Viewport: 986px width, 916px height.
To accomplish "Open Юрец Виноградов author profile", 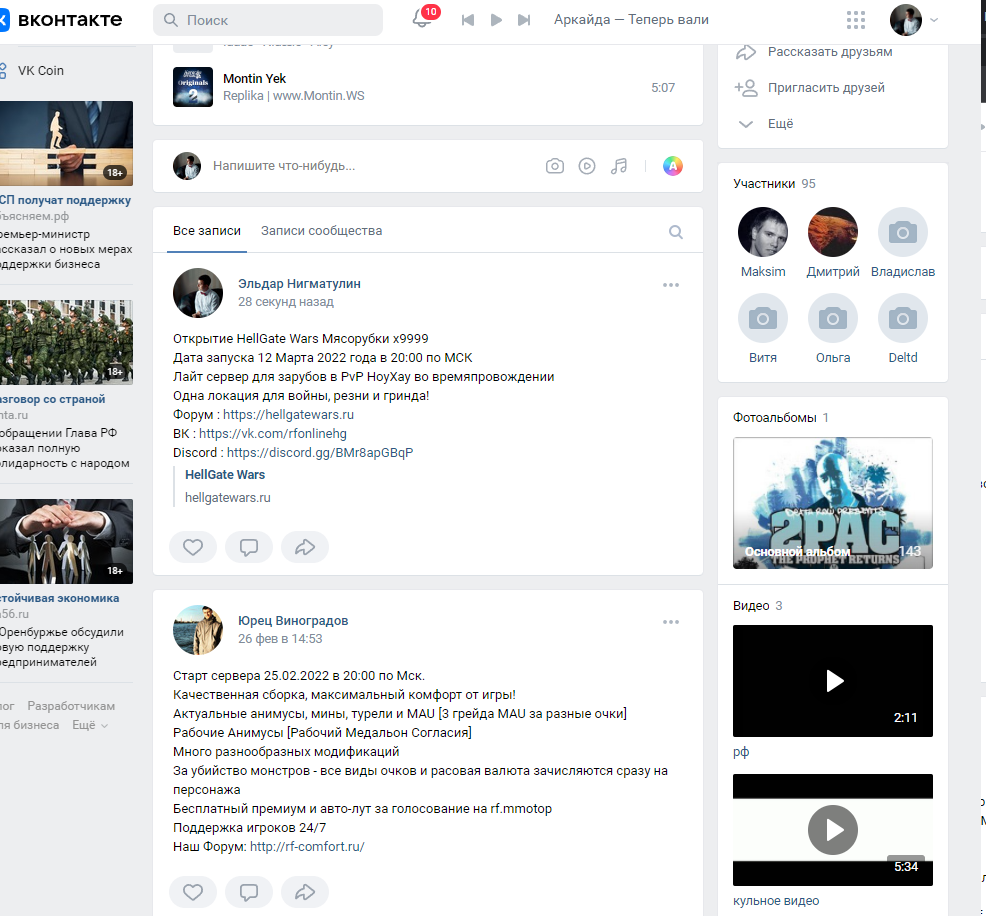I will click(293, 621).
